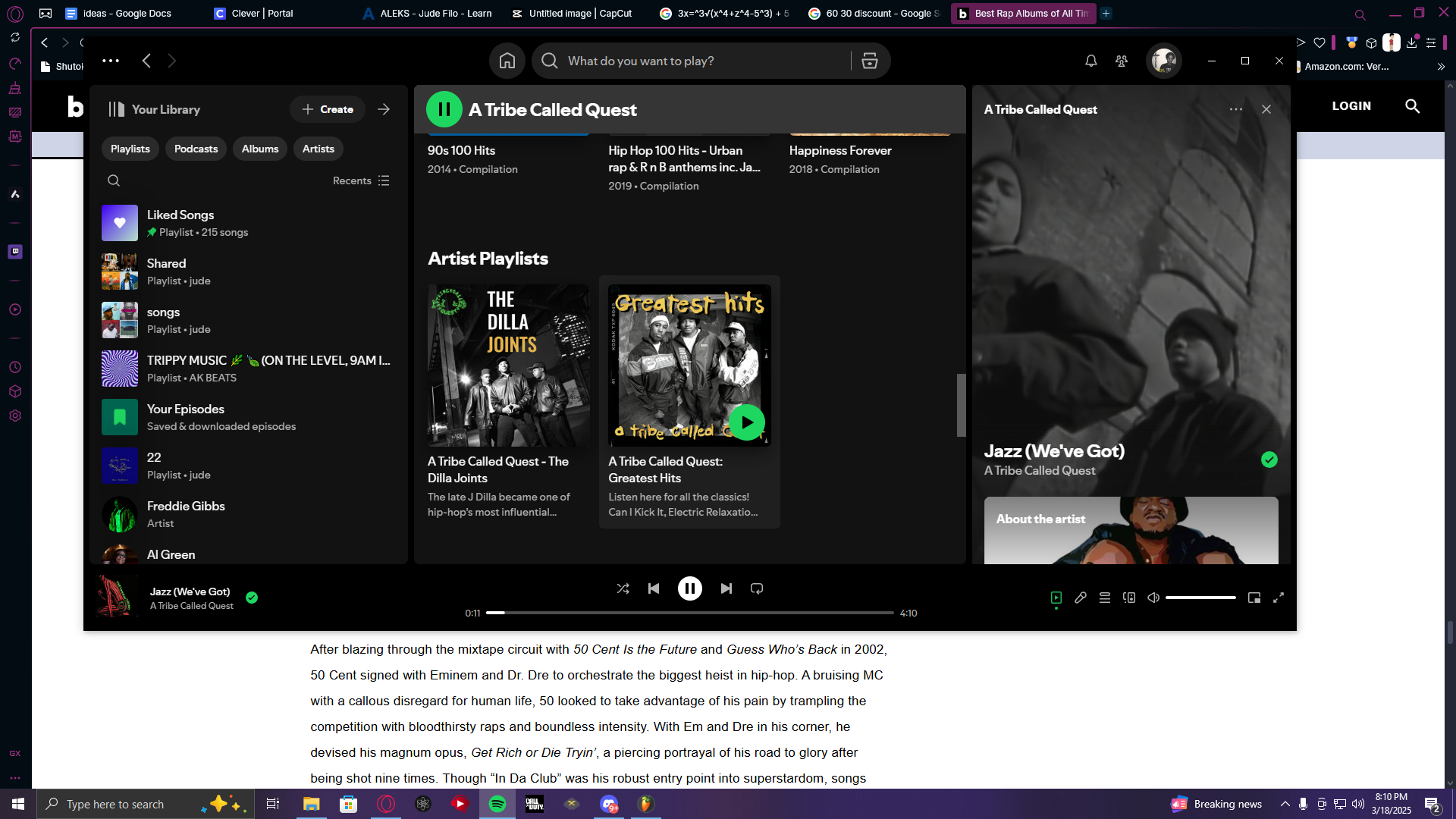
Task: Adjust the Spotify volume slider
Action: (1200, 598)
